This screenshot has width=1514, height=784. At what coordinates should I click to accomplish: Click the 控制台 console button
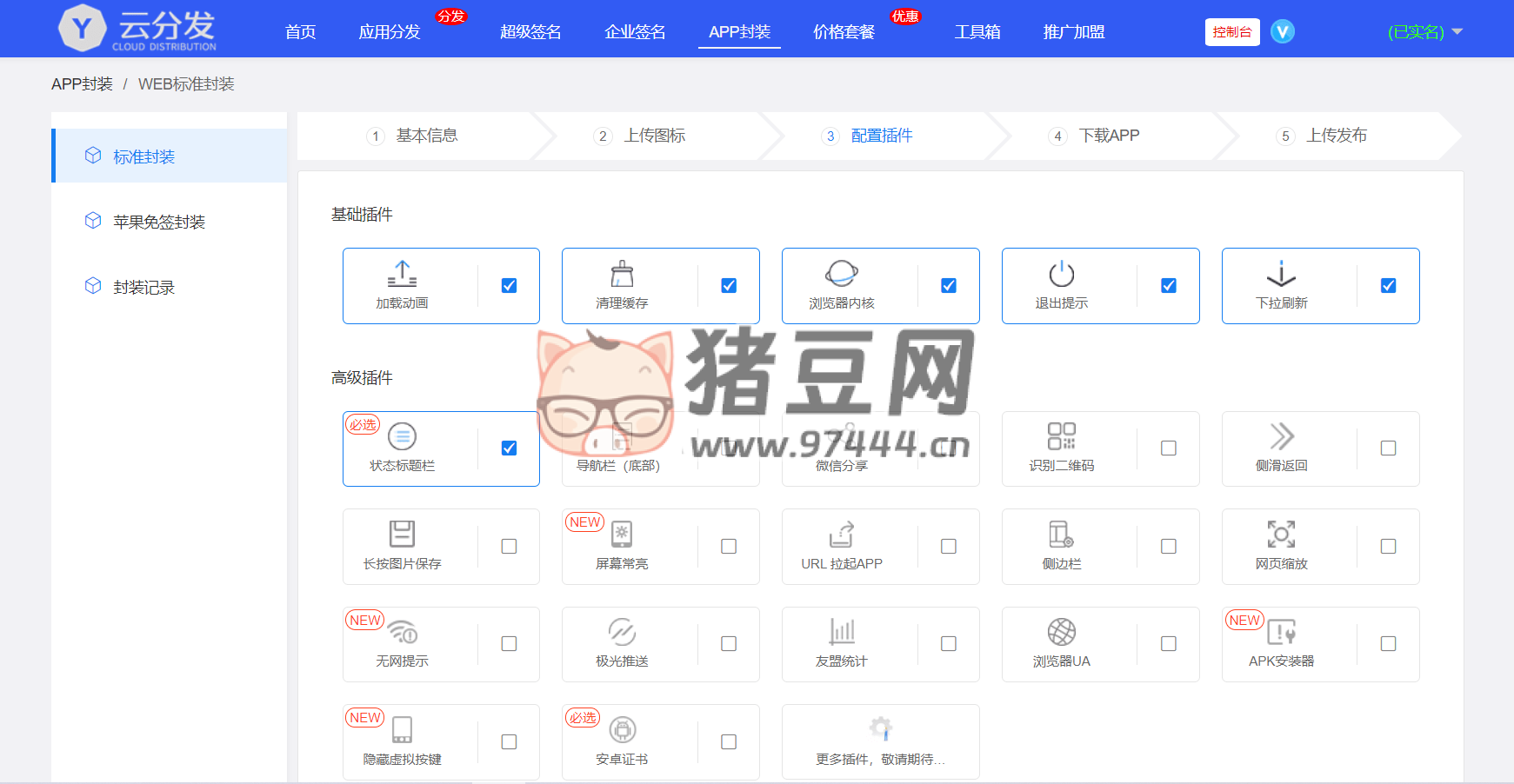coord(1232,32)
